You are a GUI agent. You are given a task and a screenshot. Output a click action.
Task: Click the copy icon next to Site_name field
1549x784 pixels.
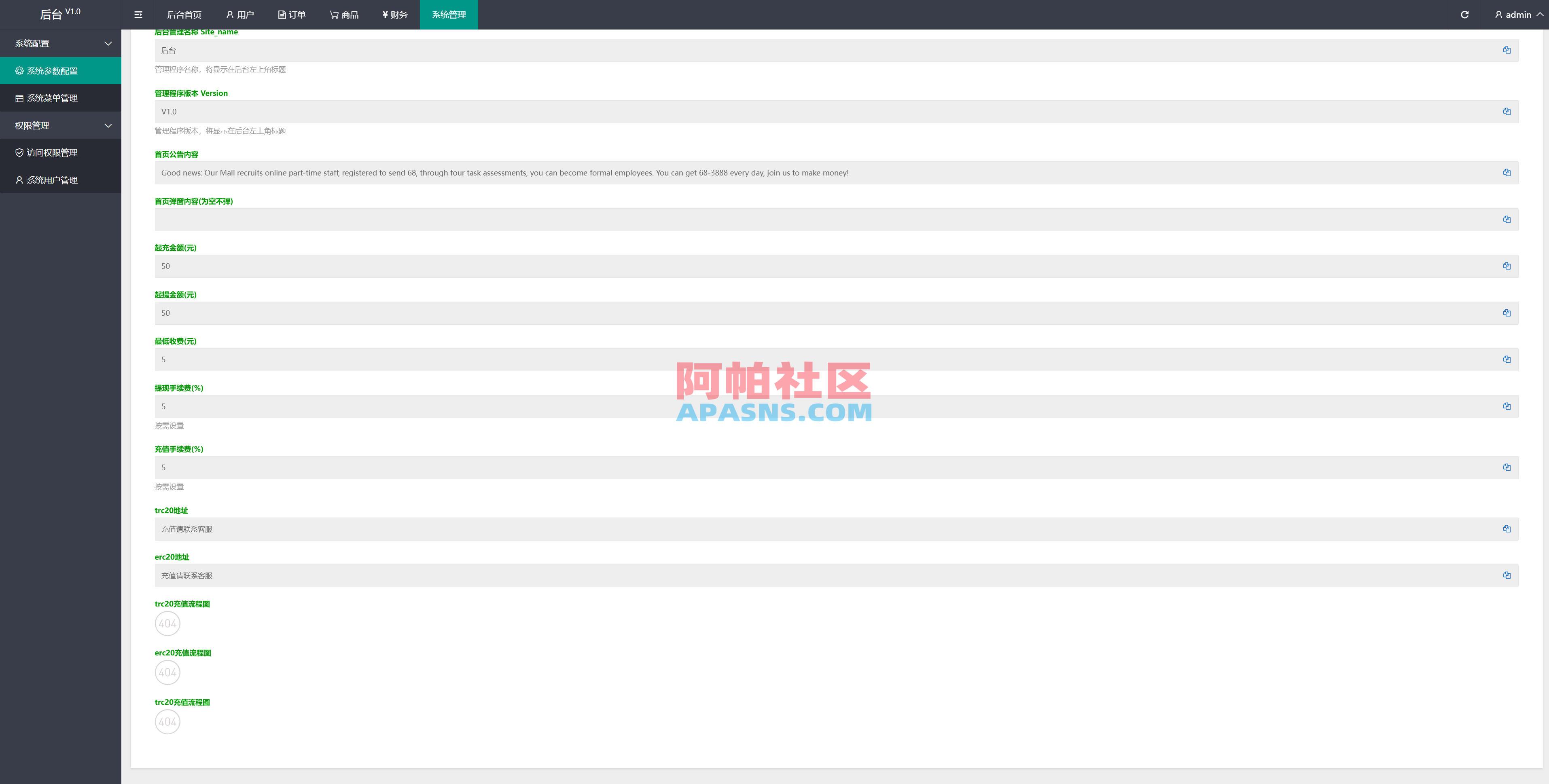point(1507,51)
